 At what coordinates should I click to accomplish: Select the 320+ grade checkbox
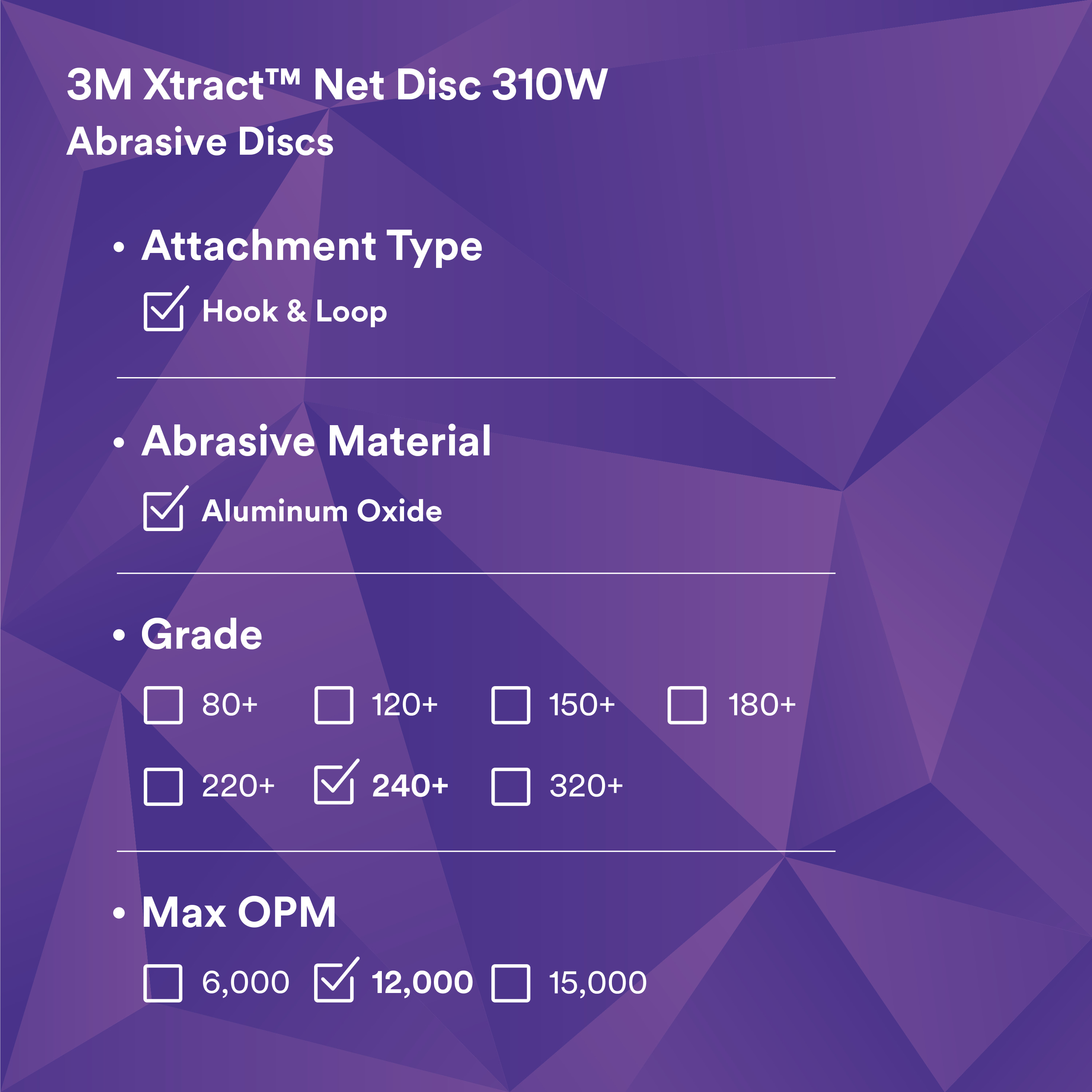point(510,786)
